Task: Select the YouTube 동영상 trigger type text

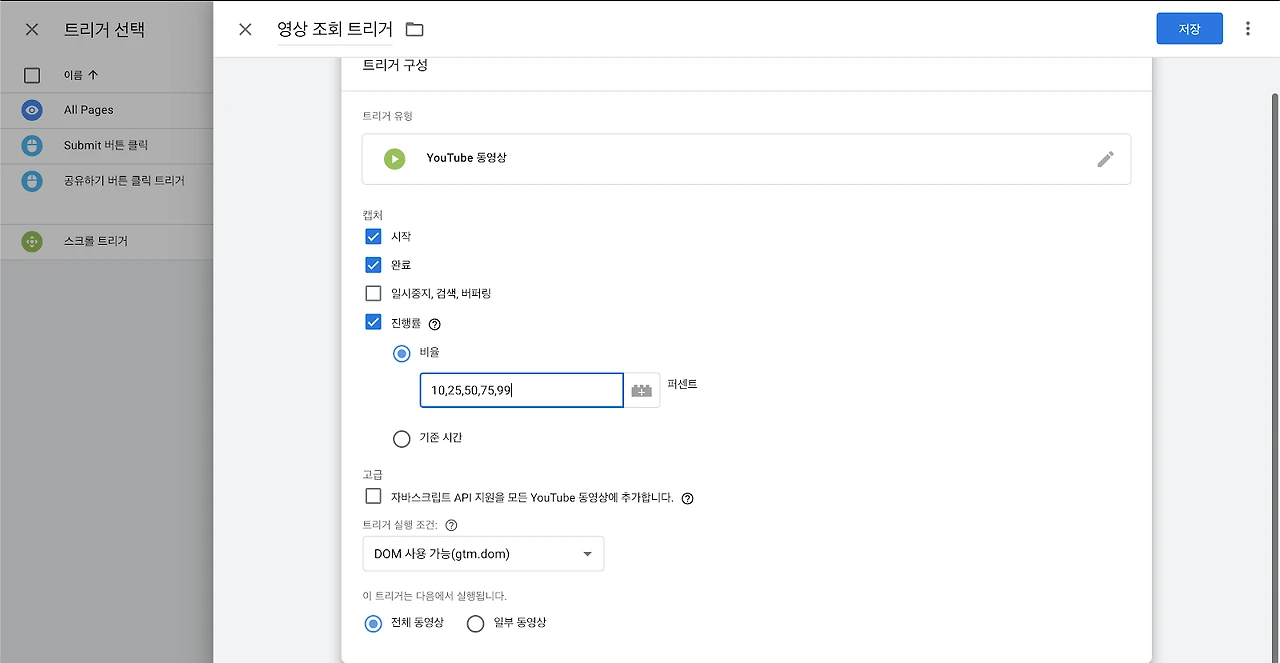Action: point(466,158)
